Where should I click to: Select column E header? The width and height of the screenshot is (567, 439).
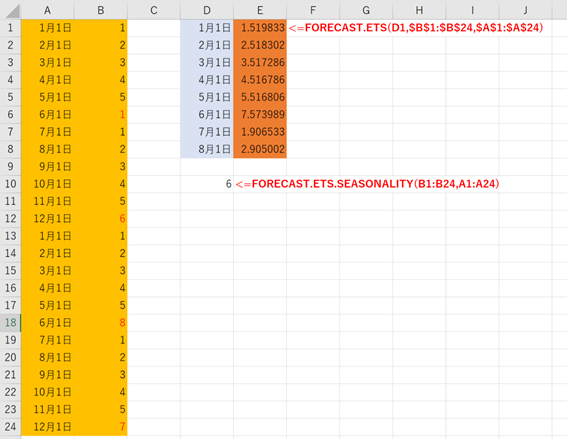[260, 10]
